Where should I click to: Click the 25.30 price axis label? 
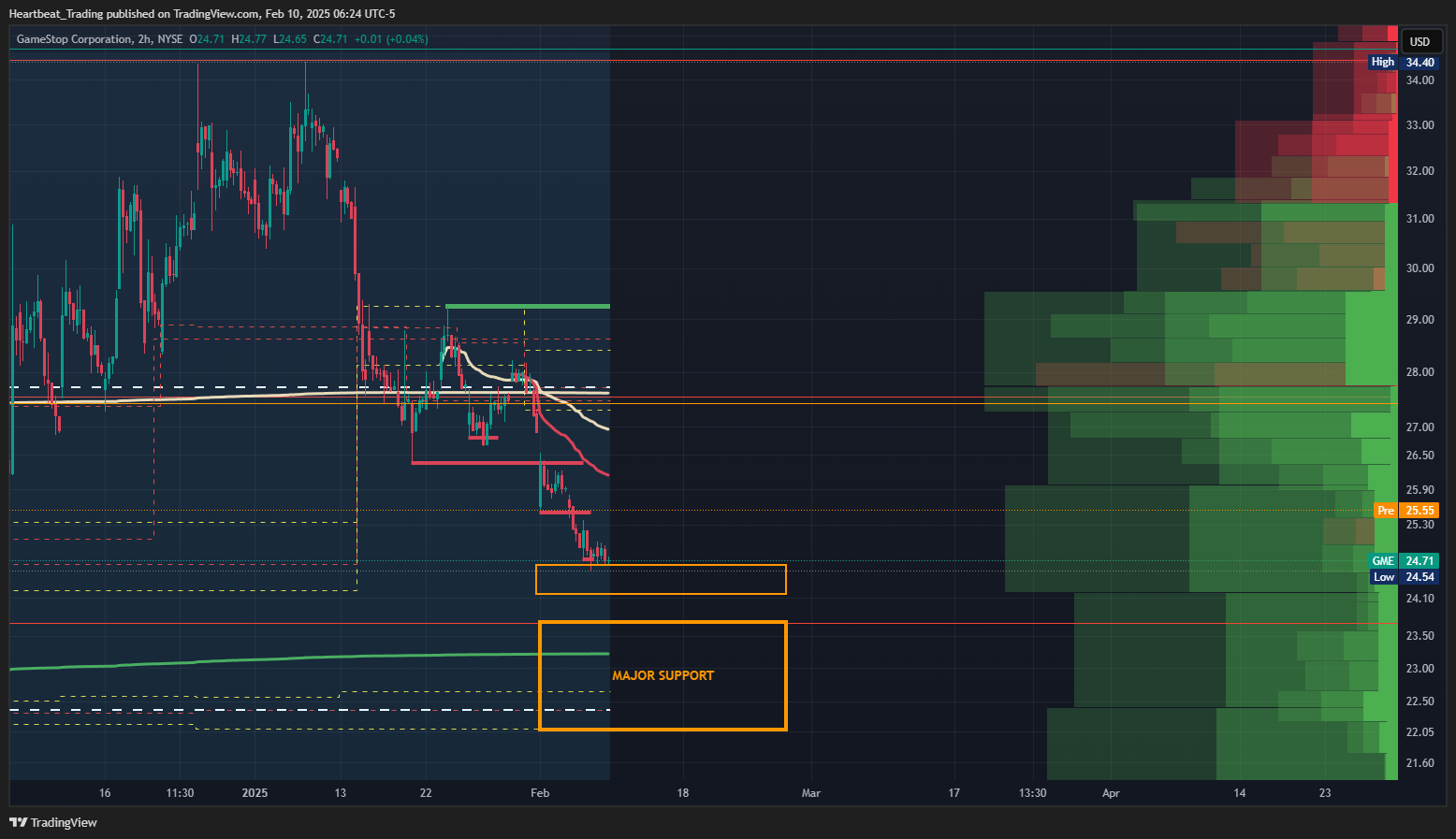1420,525
